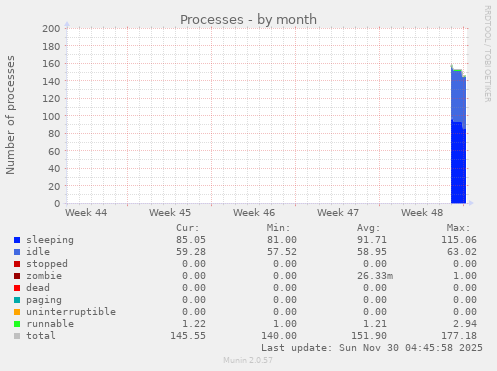497x371 pixels.
Task: Click sleeping minimum value 81.00
Action: point(282,240)
